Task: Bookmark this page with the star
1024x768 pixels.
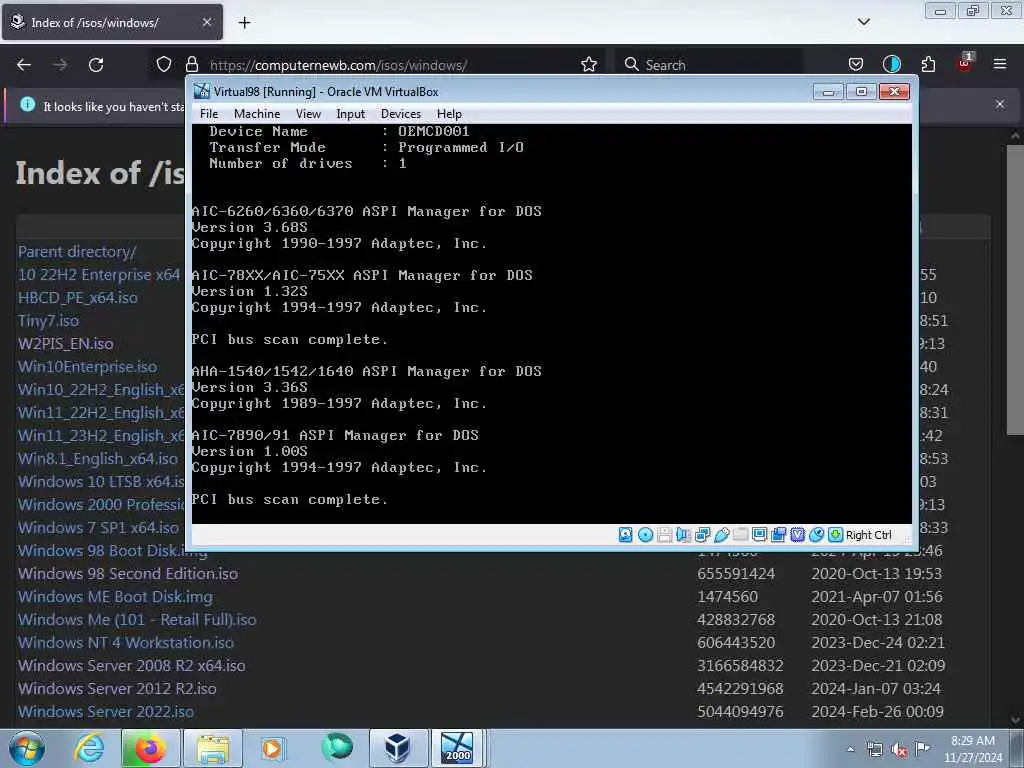Action: pyautogui.click(x=589, y=65)
